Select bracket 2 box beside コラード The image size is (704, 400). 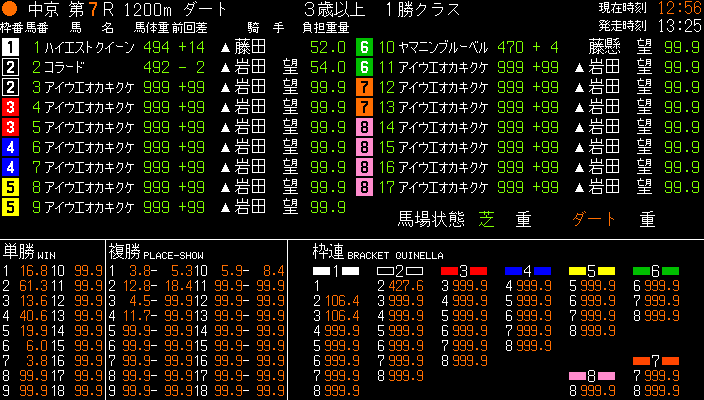pos(10,68)
